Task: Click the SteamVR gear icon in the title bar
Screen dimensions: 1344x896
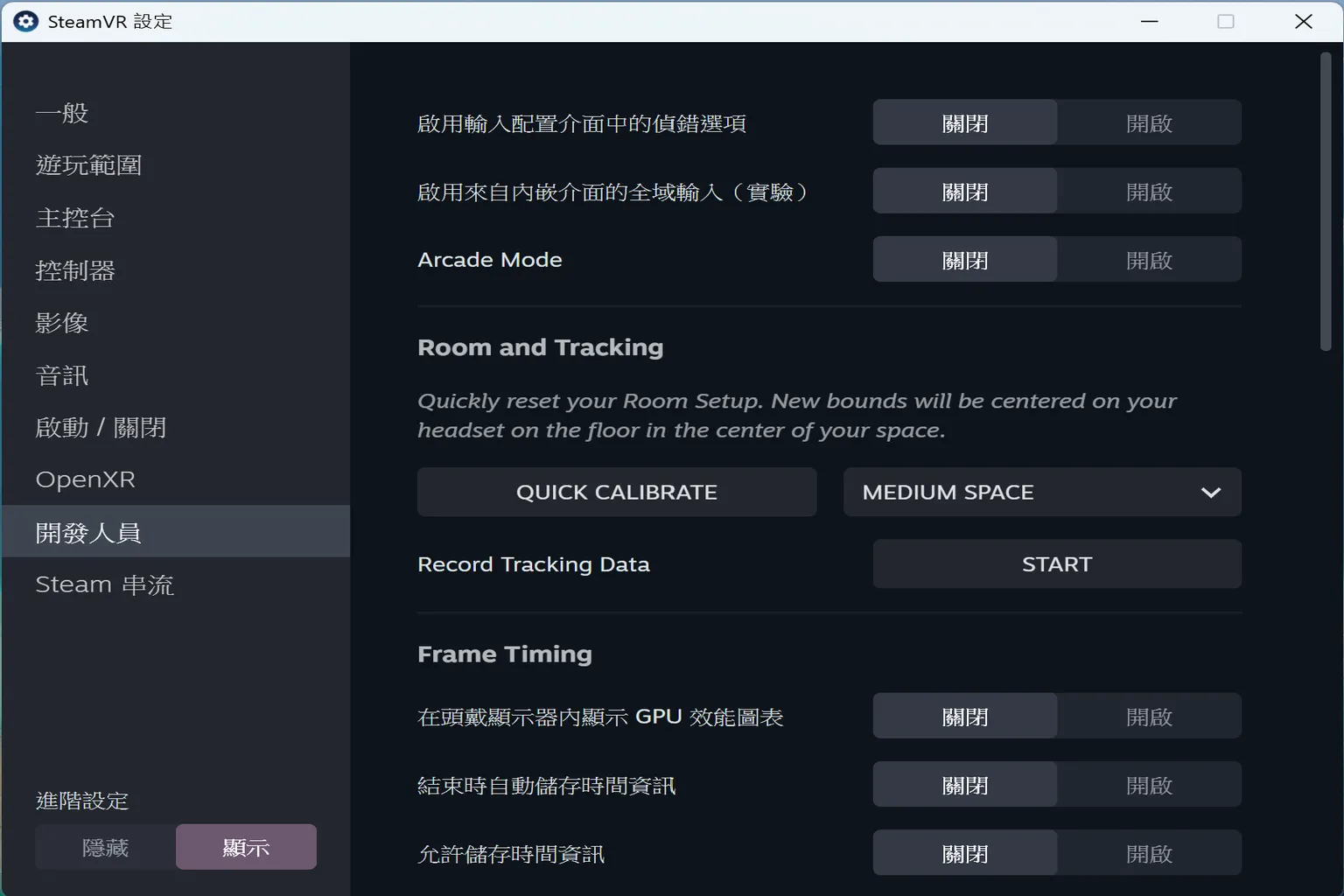Action: (25, 21)
